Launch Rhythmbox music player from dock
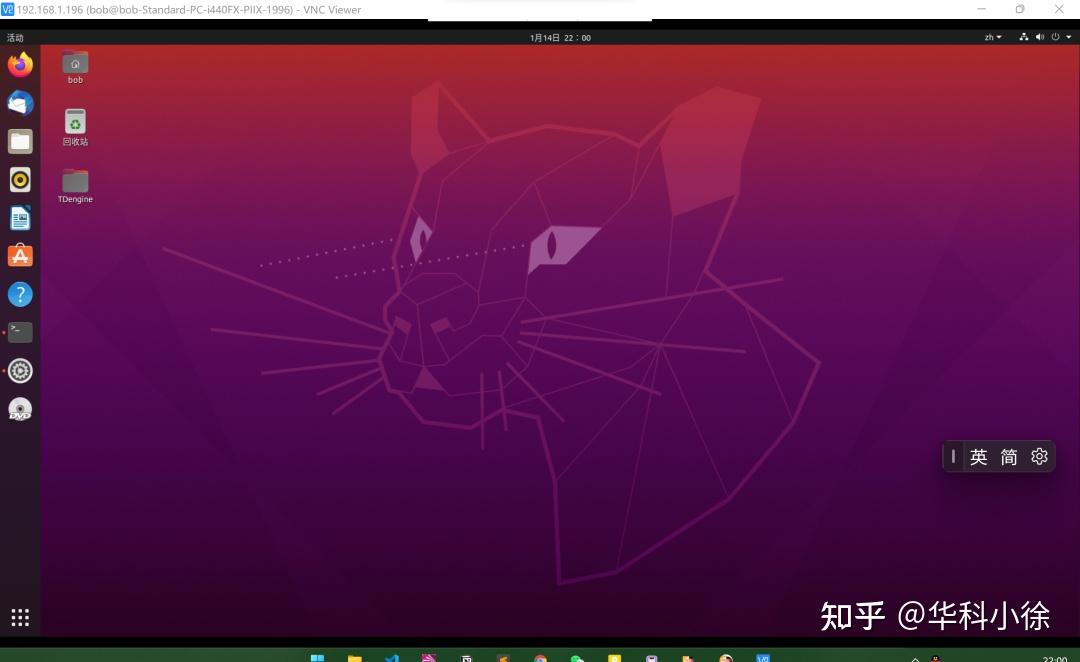 [20, 180]
